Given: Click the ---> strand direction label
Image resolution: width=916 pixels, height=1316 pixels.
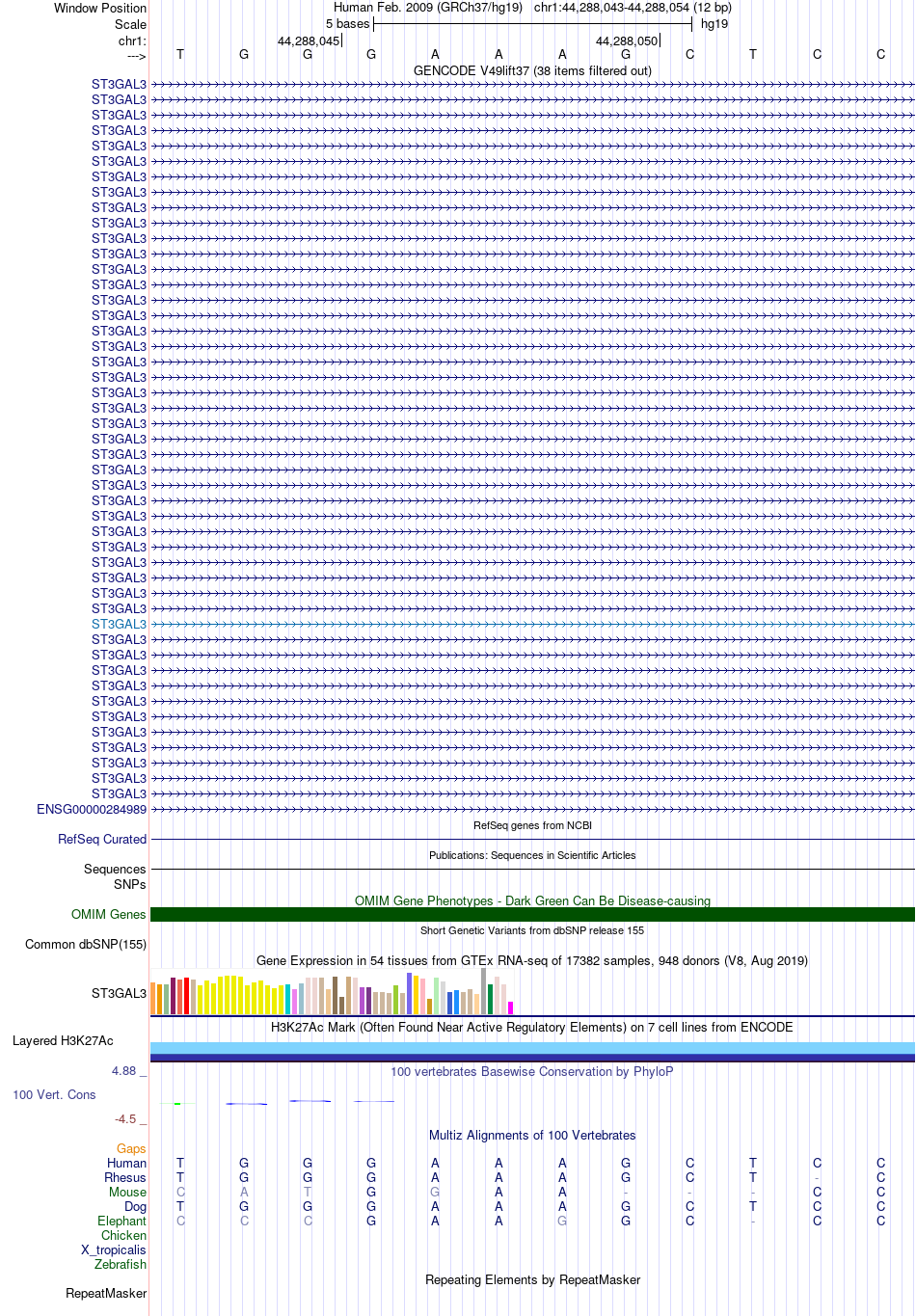Looking at the screenshot, I should [136, 56].
